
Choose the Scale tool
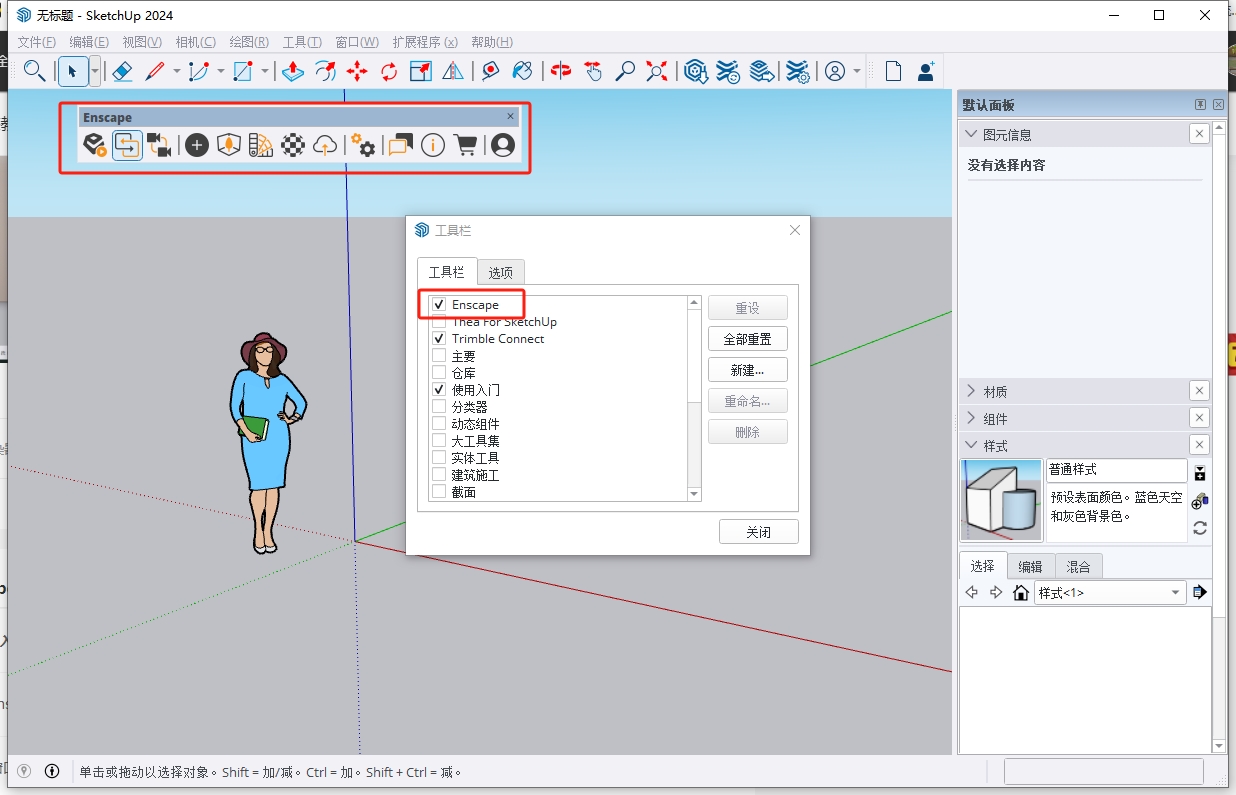tap(421, 71)
